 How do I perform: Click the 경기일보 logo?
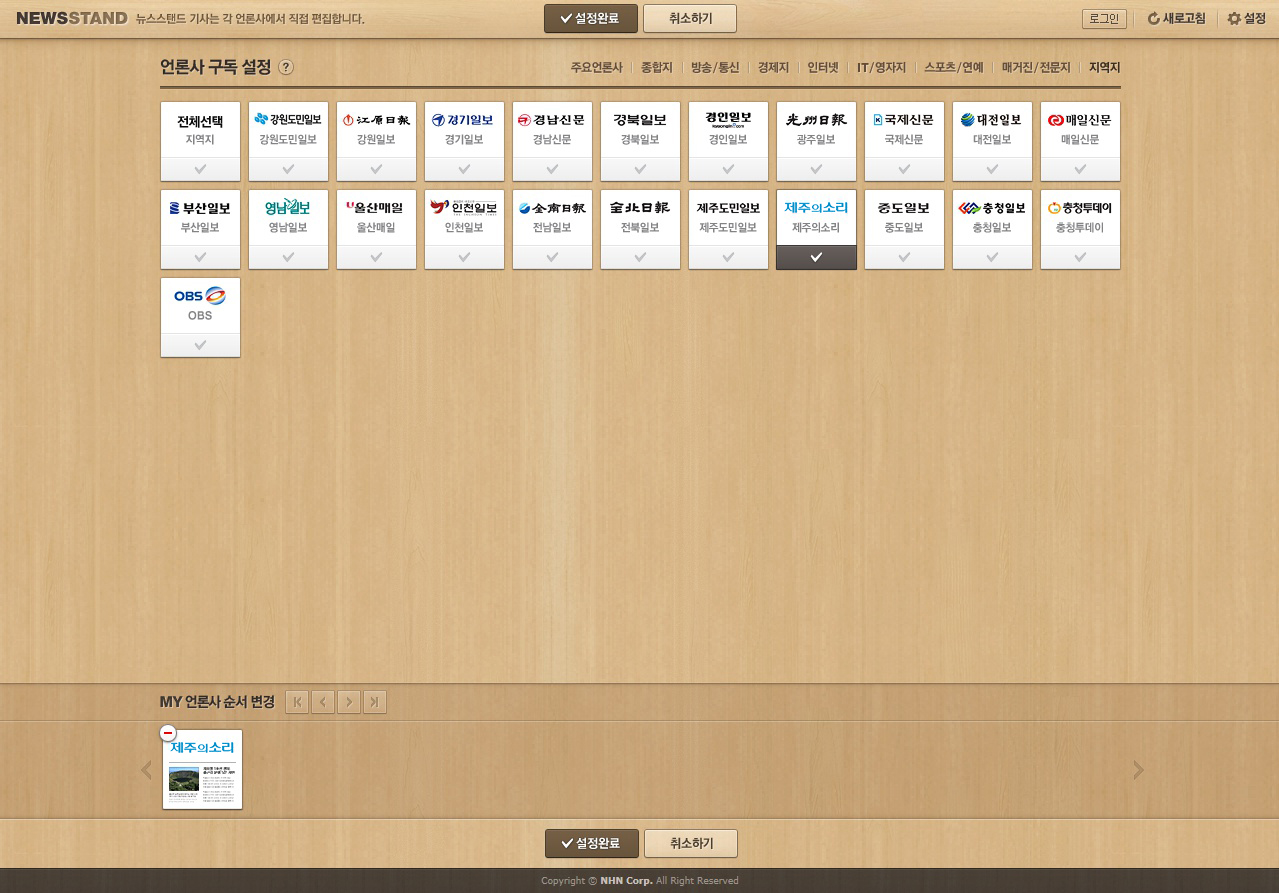click(464, 119)
